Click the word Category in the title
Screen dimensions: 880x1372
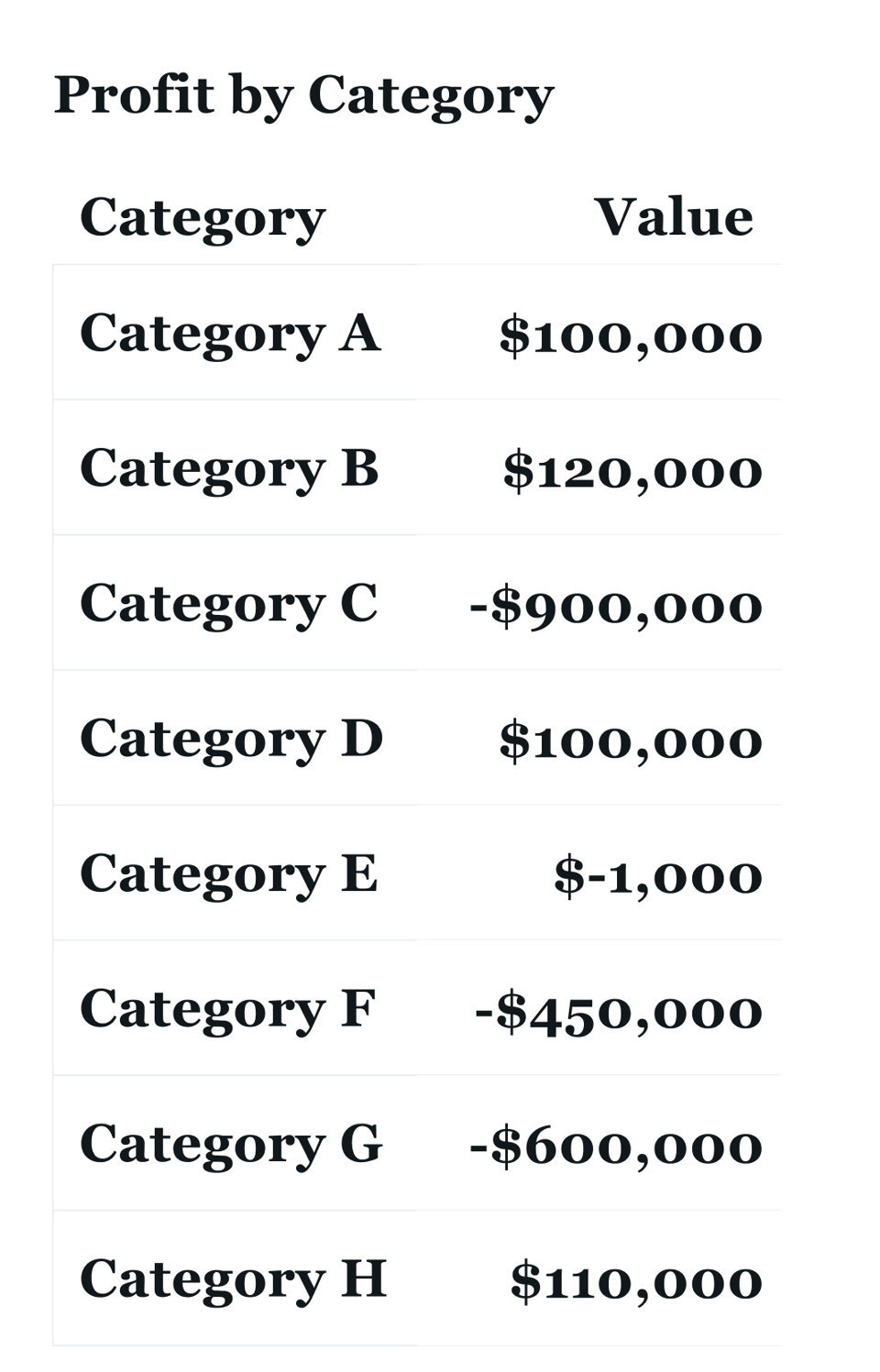[x=431, y=96]
